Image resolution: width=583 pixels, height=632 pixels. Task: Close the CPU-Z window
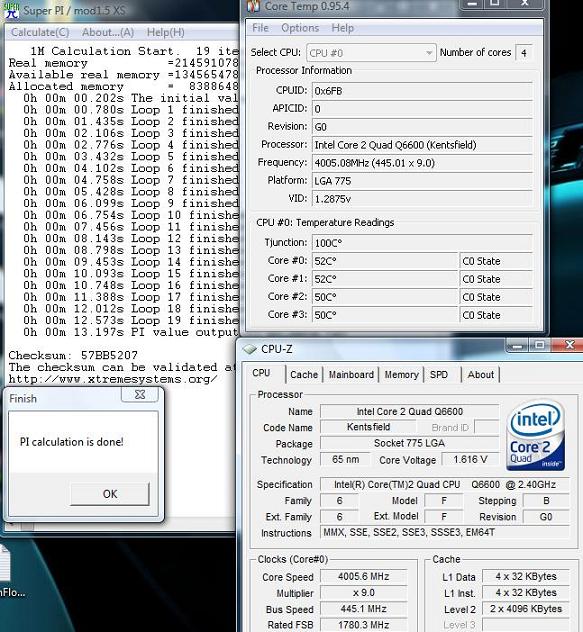coord(569,345)
